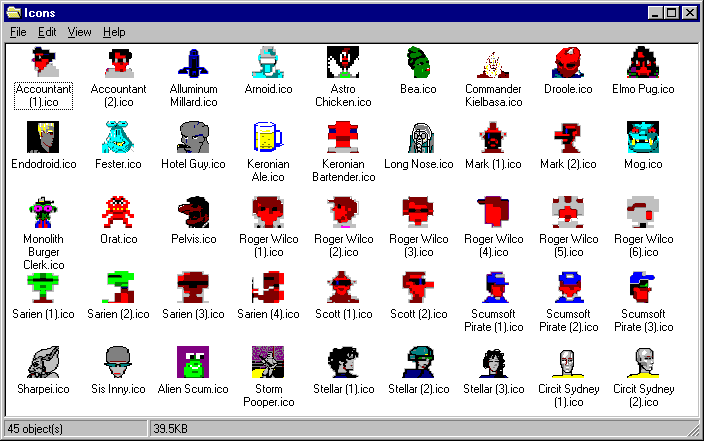Image resolution: width=704 pixels, height=441 pixels.
Task: Select the Orat.ico icon
Action: (119, 212)
